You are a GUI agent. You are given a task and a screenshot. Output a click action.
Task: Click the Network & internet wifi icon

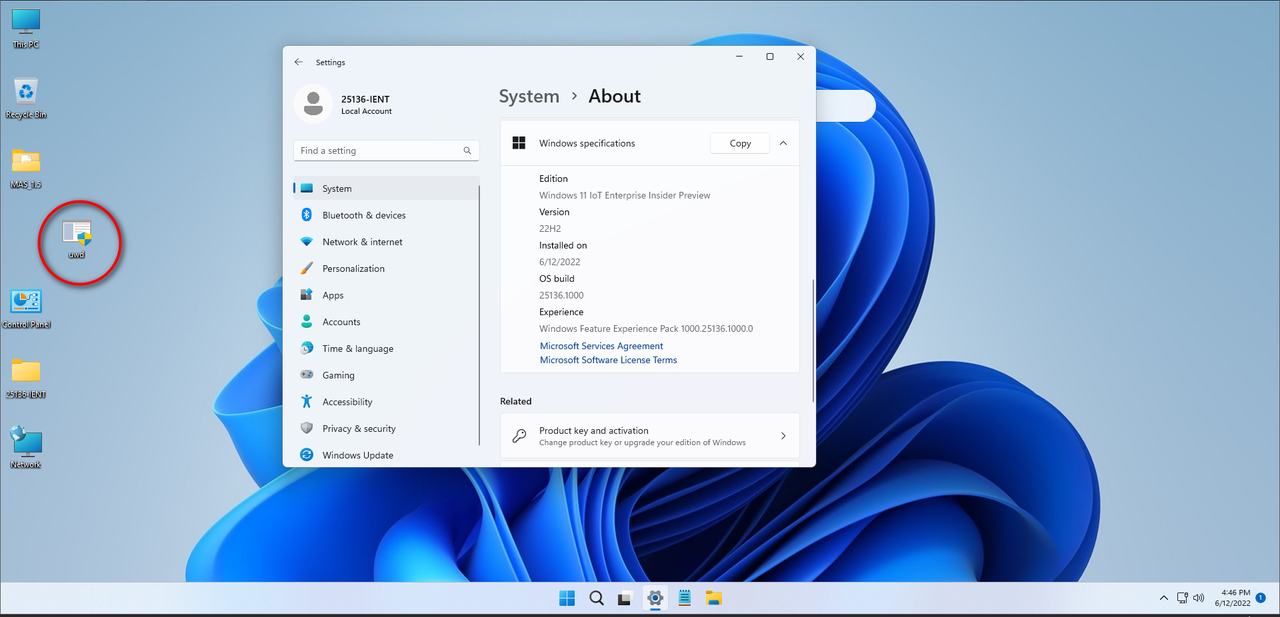pos(307,242)
